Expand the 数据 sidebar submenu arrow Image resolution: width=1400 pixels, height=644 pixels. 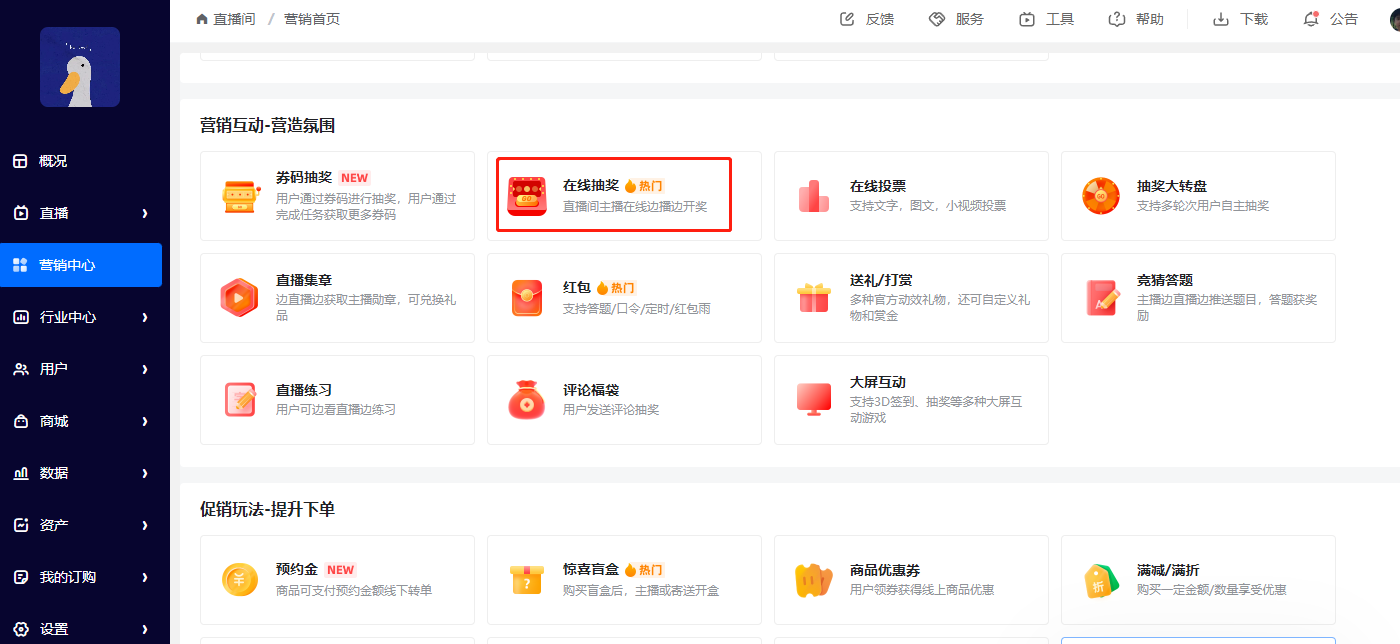click(145, 473)
